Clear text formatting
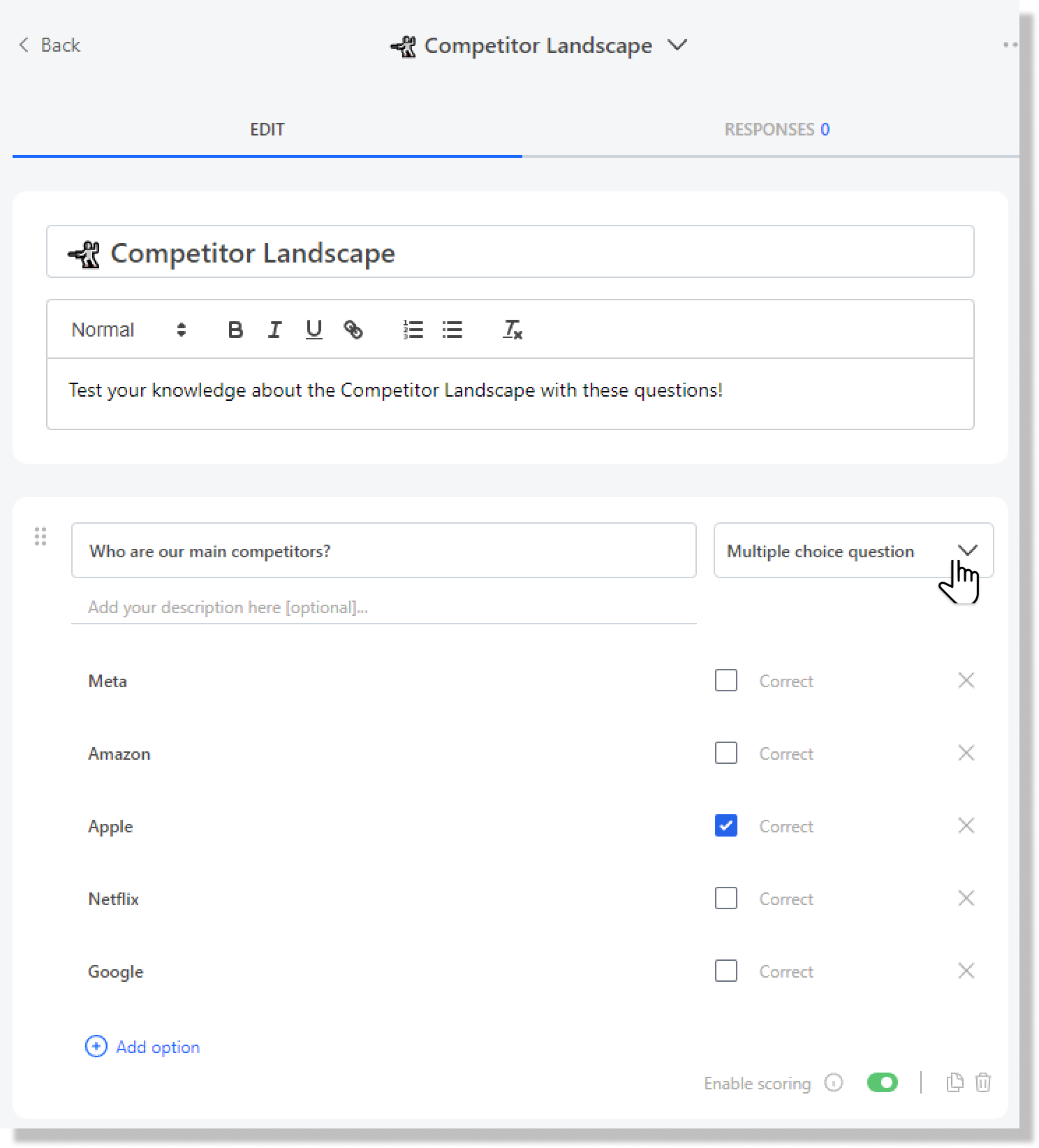Image resolution: width=1039 pixels, height=1148 pixels. (x=513, y=330)
